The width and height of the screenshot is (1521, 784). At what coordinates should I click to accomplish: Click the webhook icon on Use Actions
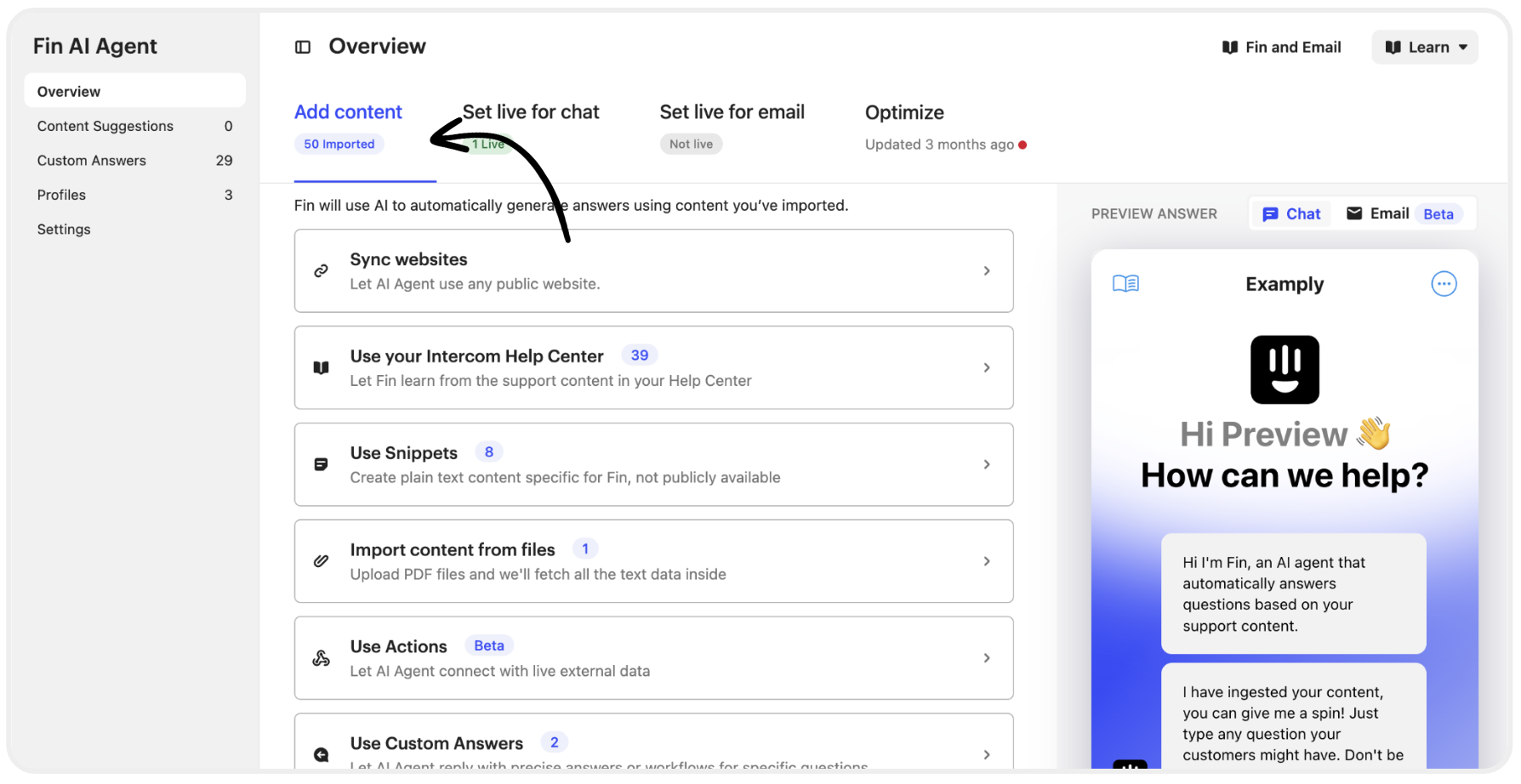point(321,658)
